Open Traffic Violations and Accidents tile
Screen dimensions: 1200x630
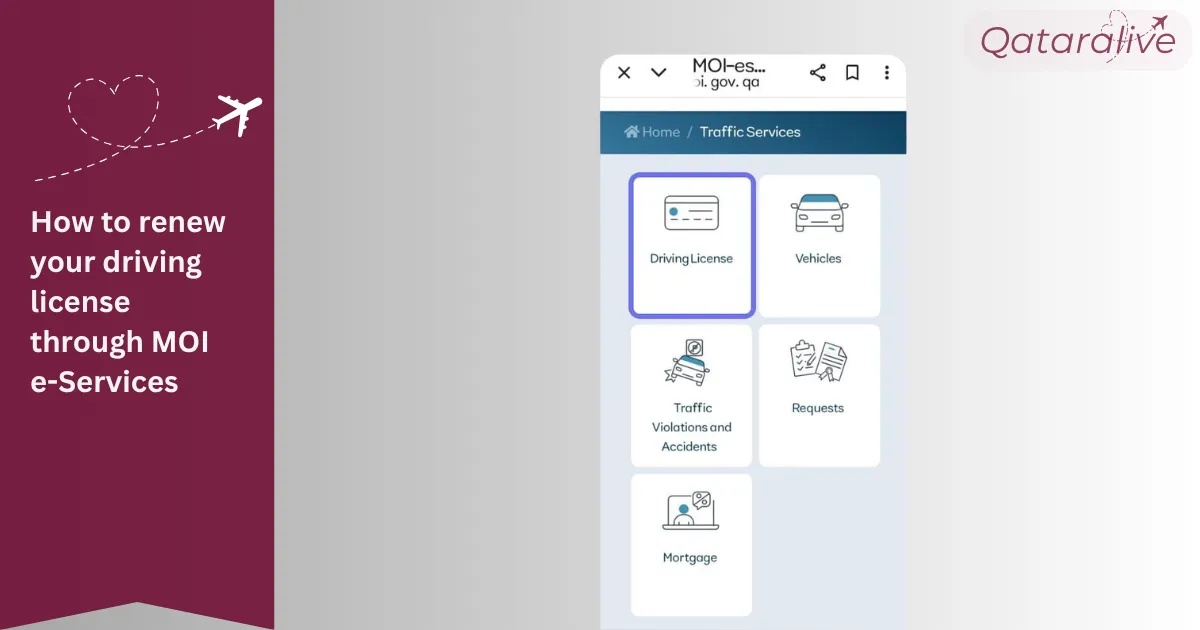[691, 395]
